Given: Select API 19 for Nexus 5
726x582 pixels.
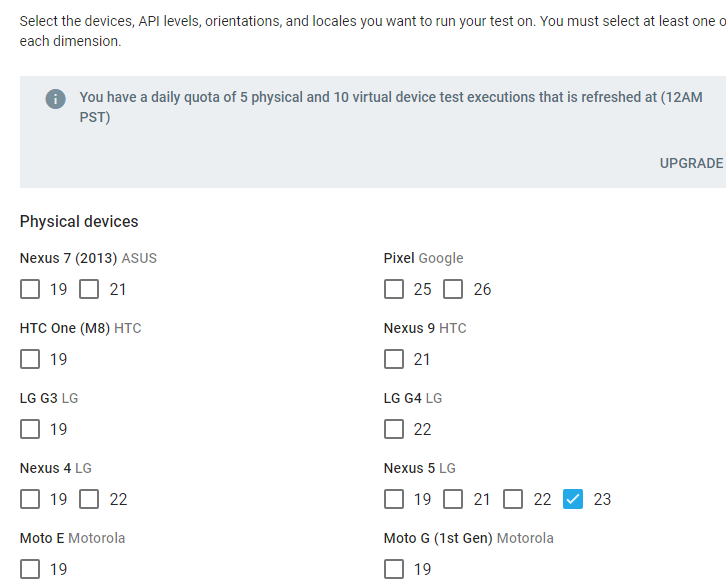Looking at the screenshot, I should [394, 499].
